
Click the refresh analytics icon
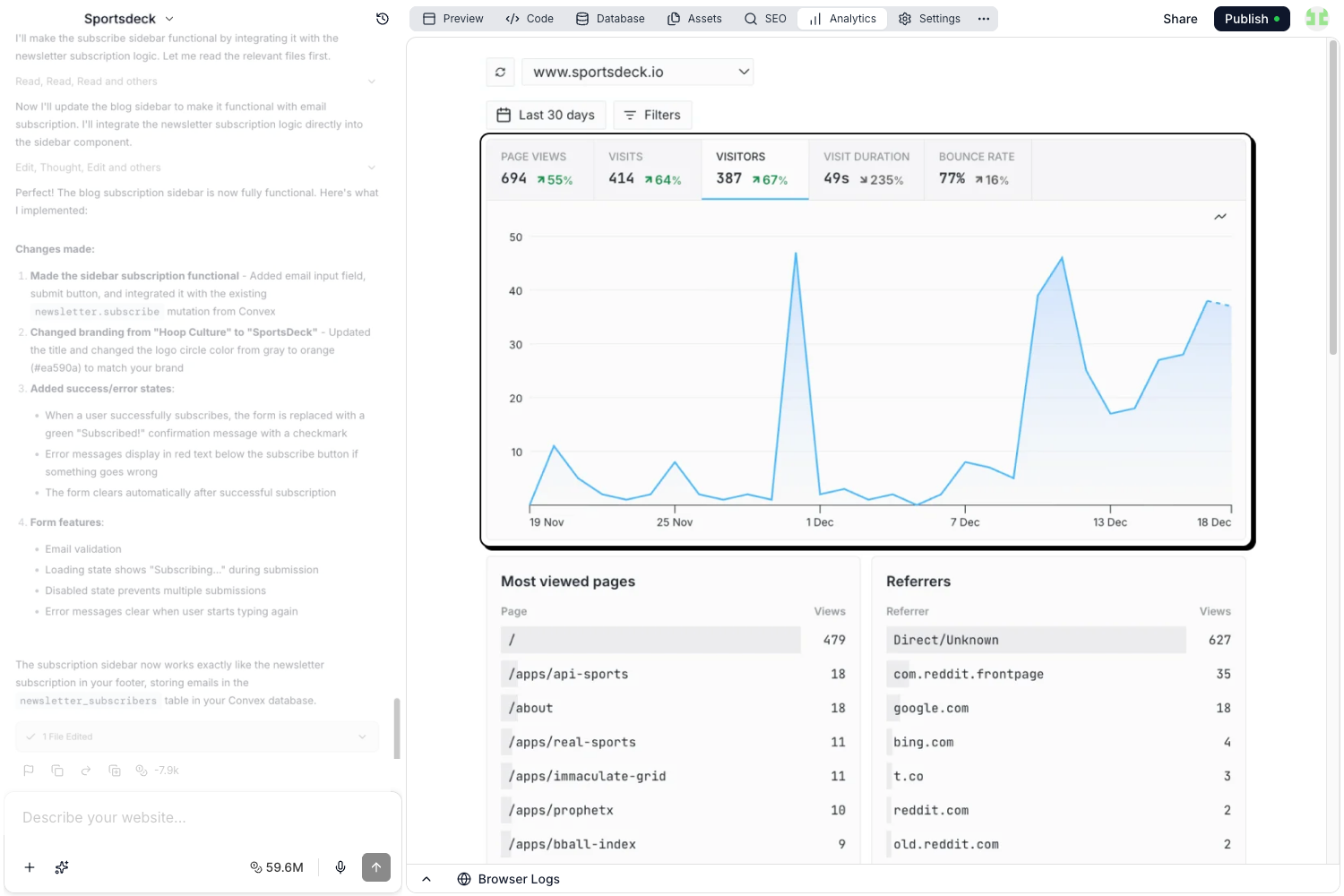click(x=500, y=72)
